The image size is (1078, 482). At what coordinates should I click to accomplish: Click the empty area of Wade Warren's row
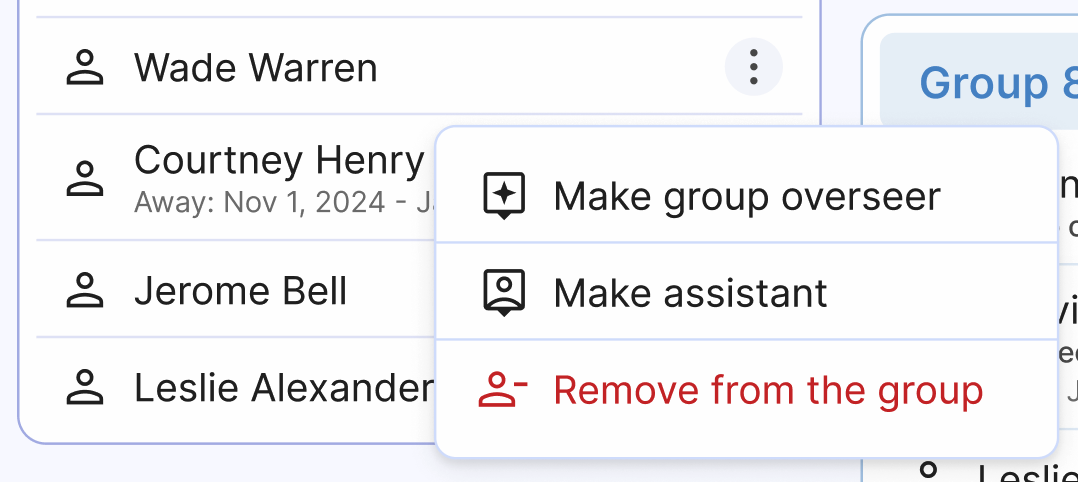click(x=550, y=68)
